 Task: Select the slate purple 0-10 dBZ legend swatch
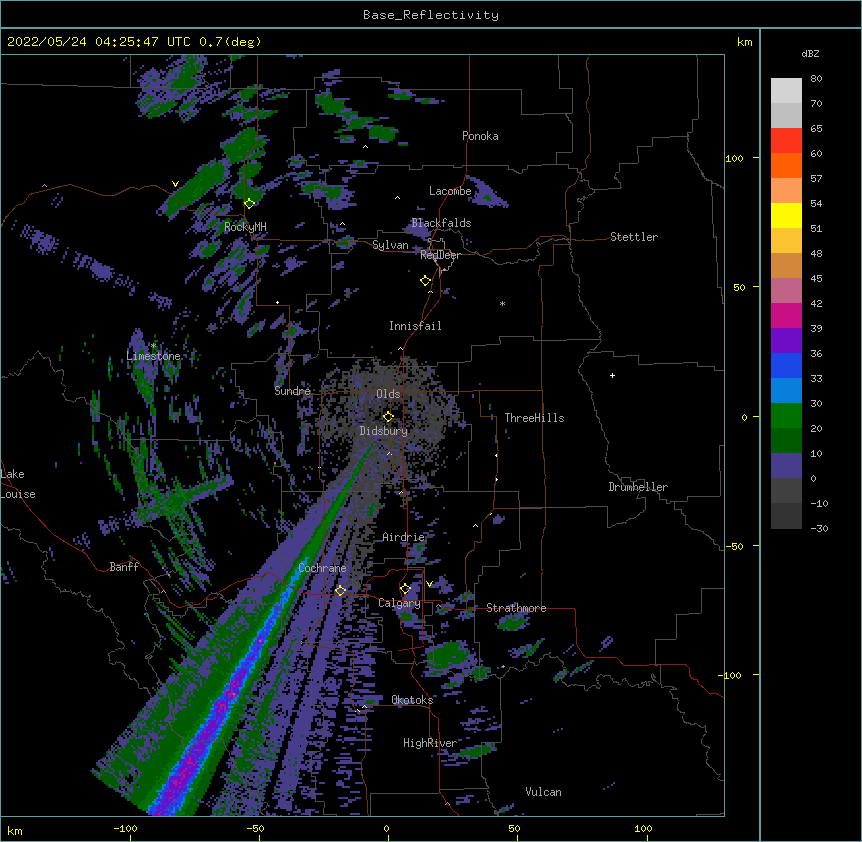[x=786, y=466]
